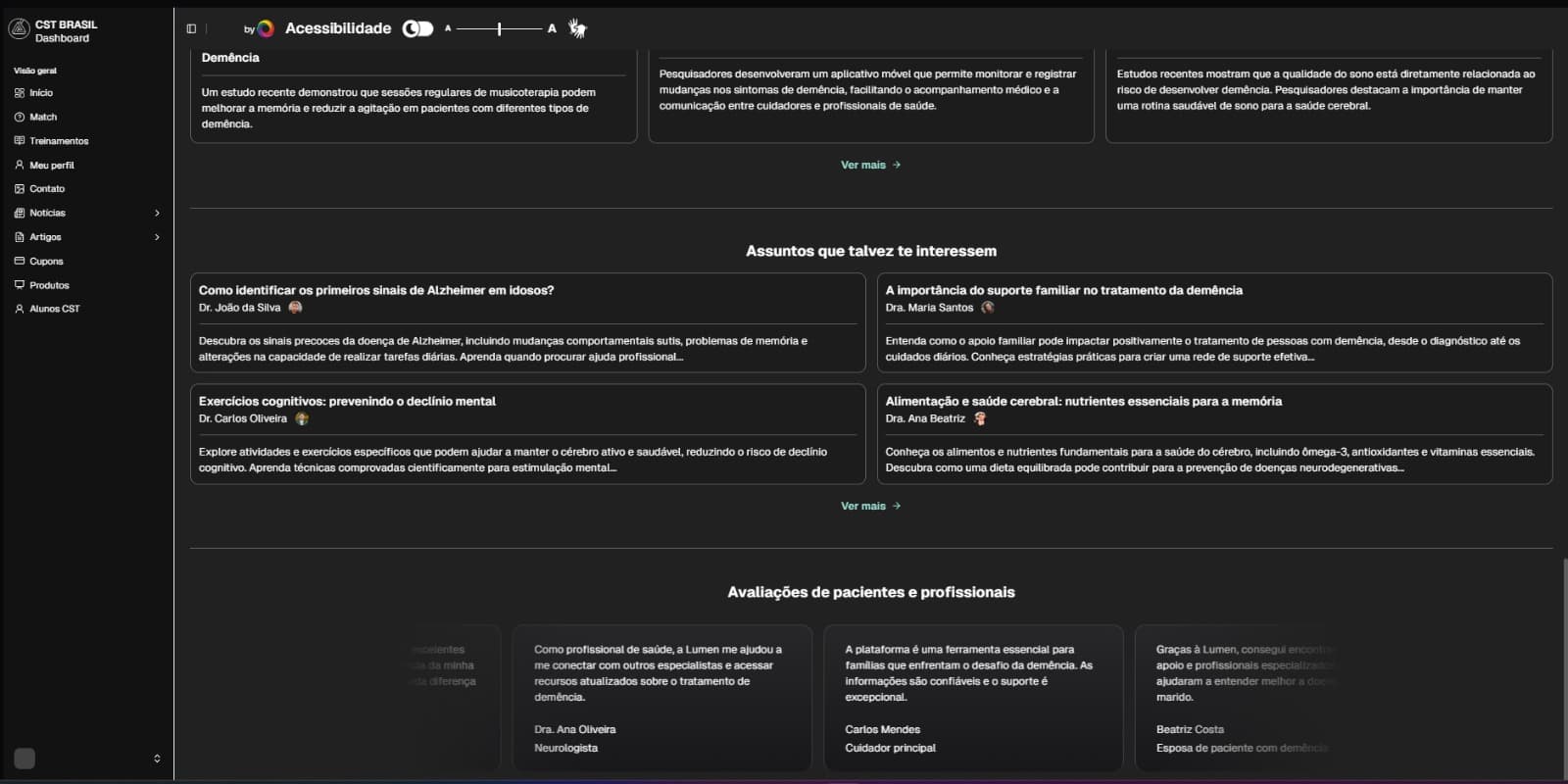Click the Cuidador principal role text

(x=890, y=748)
